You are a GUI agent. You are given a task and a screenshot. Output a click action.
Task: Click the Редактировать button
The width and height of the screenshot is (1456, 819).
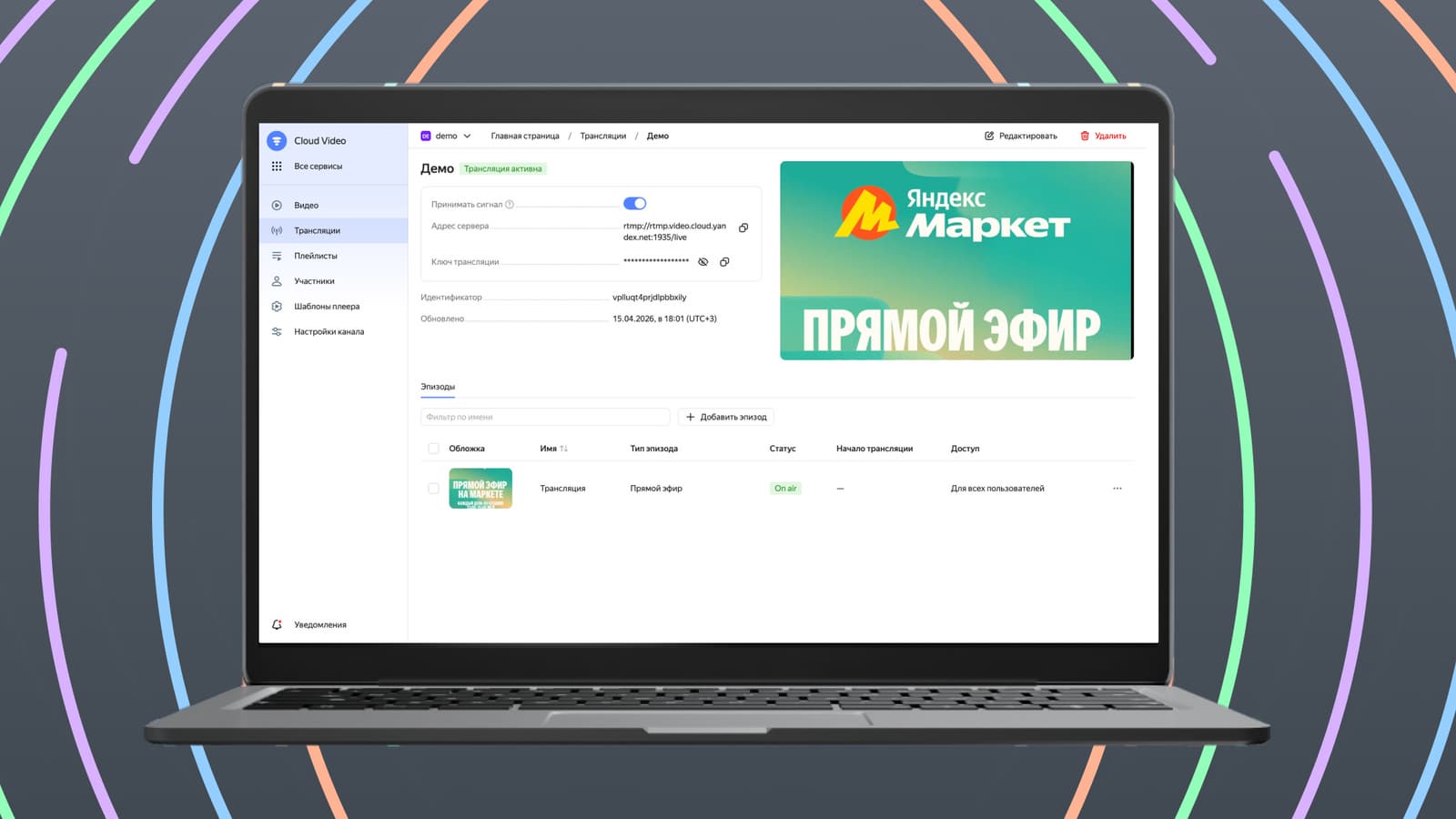pyautogui.click(x=1021, y=136)
